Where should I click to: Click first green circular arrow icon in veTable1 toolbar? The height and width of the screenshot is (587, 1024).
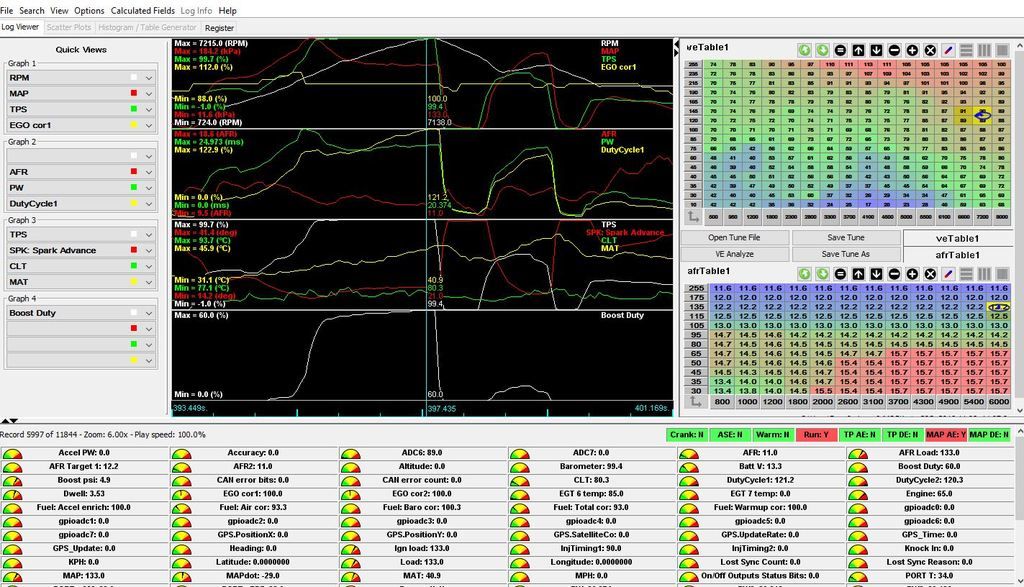pyautogui.click(x=805, y=50)
